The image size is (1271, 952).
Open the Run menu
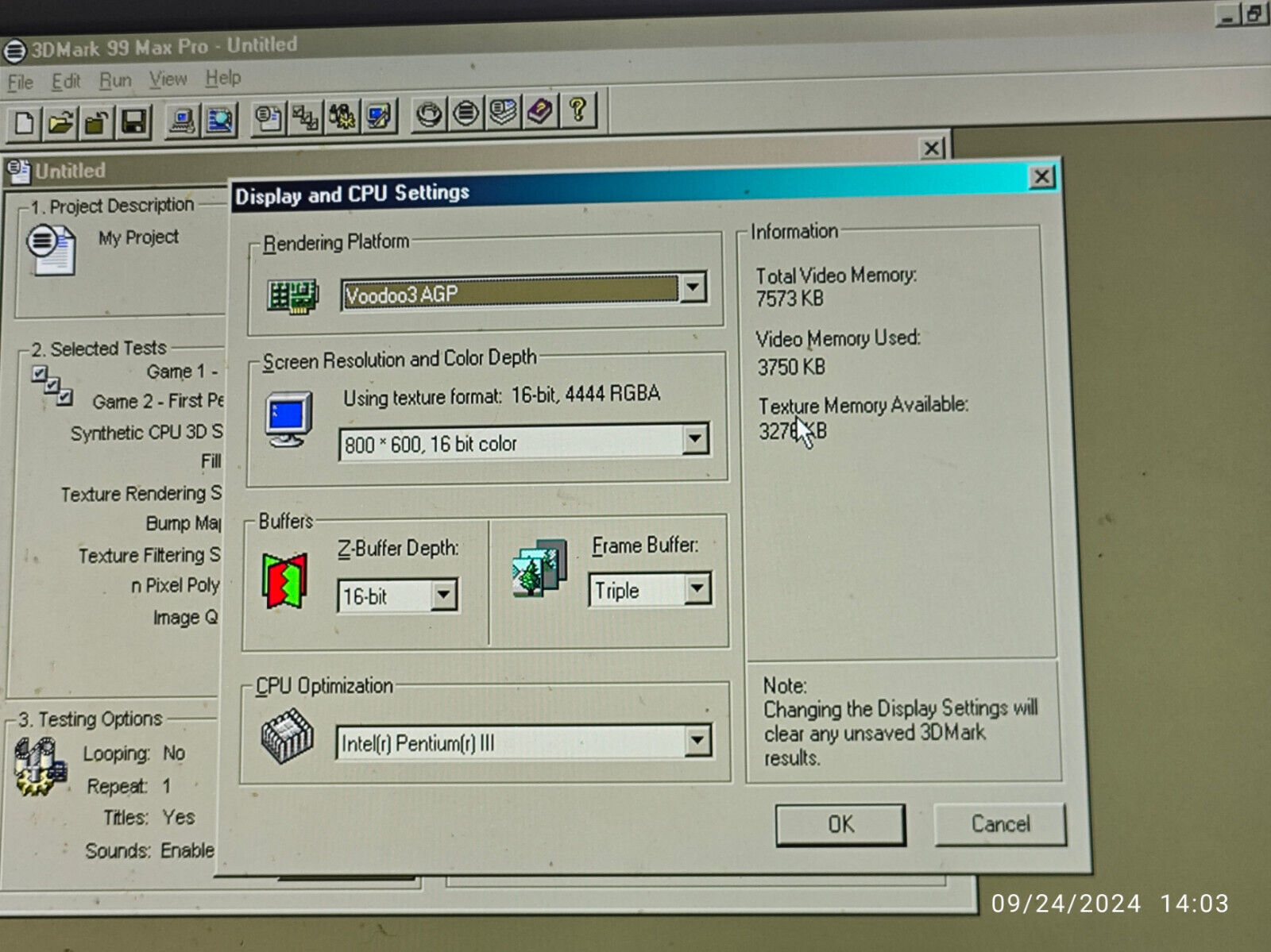pyautogui.click(x=115, y=81)
